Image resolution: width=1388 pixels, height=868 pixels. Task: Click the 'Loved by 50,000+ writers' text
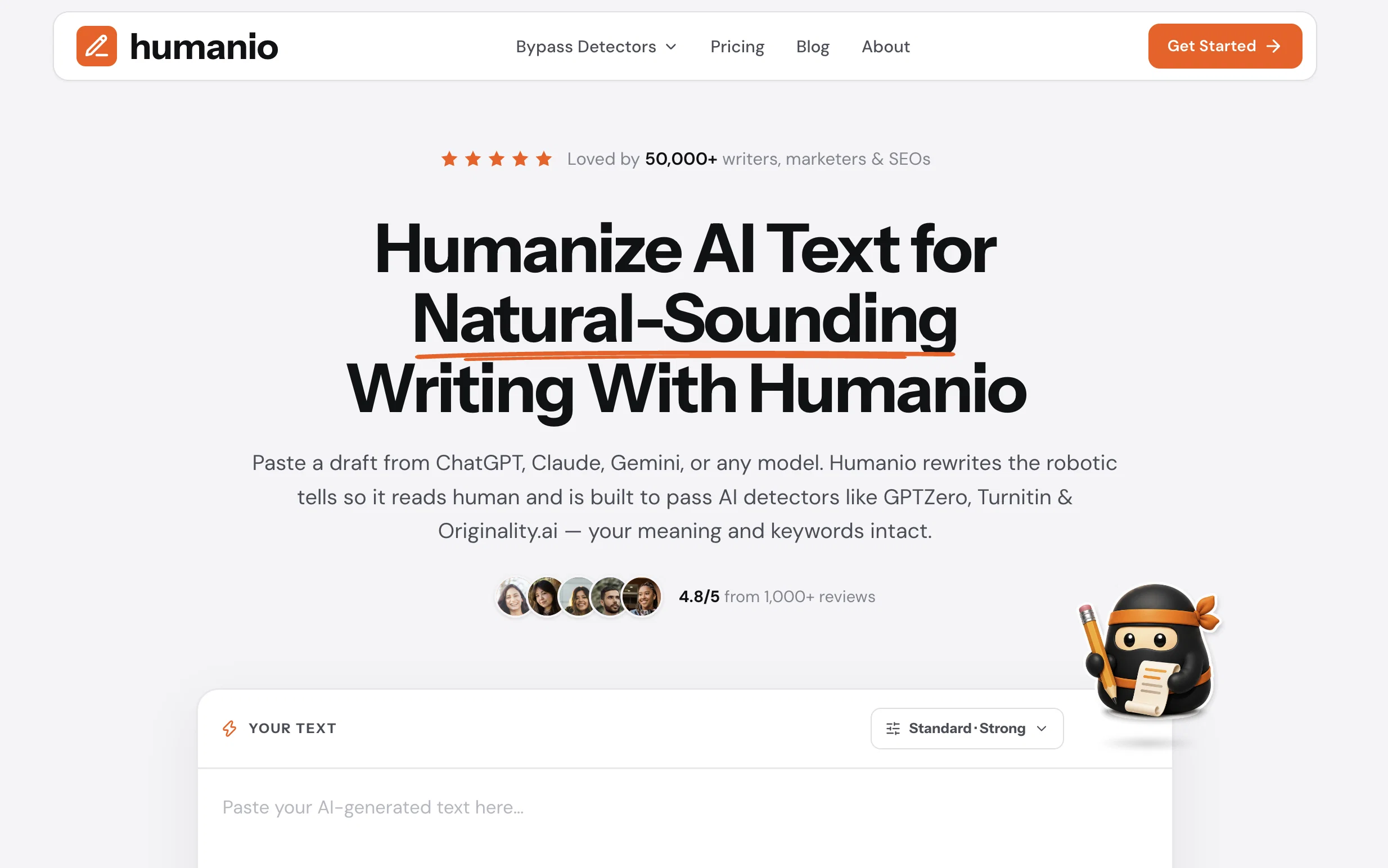(x=748, y=159)
